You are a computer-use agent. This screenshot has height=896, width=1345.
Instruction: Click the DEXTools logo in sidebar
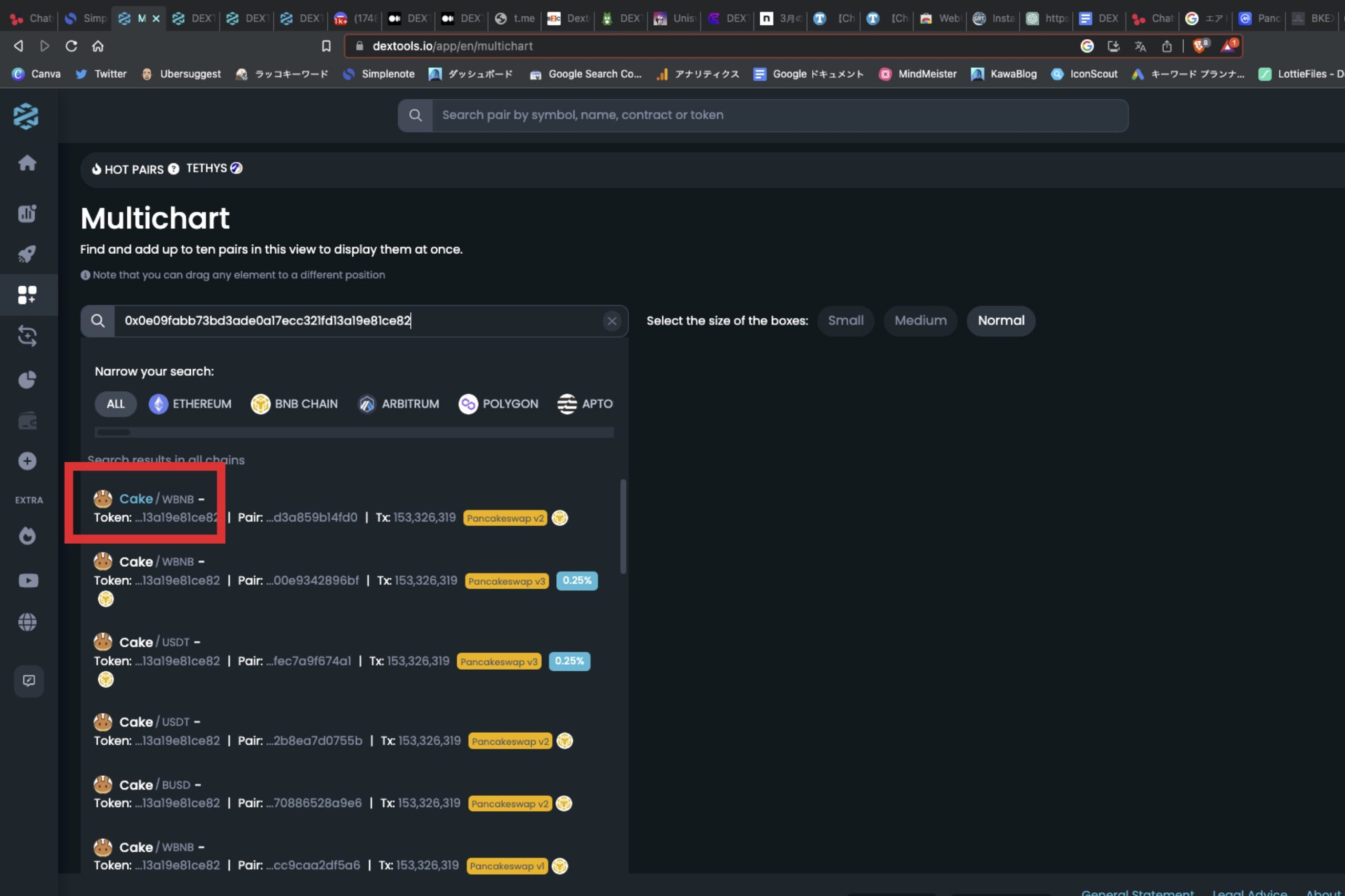pos(26,116)
